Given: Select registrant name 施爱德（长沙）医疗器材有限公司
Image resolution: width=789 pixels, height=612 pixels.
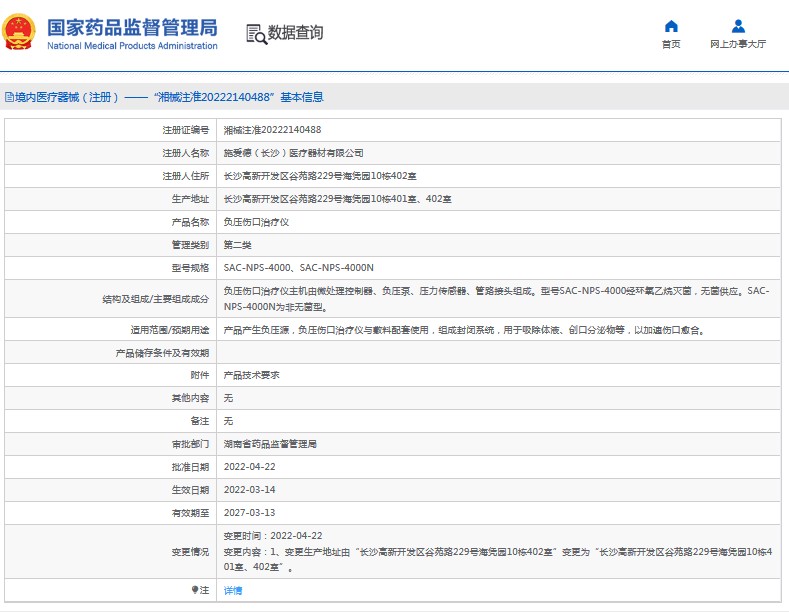Looking at the screenshot, I should pyautogui.click(x=293, y=153).
